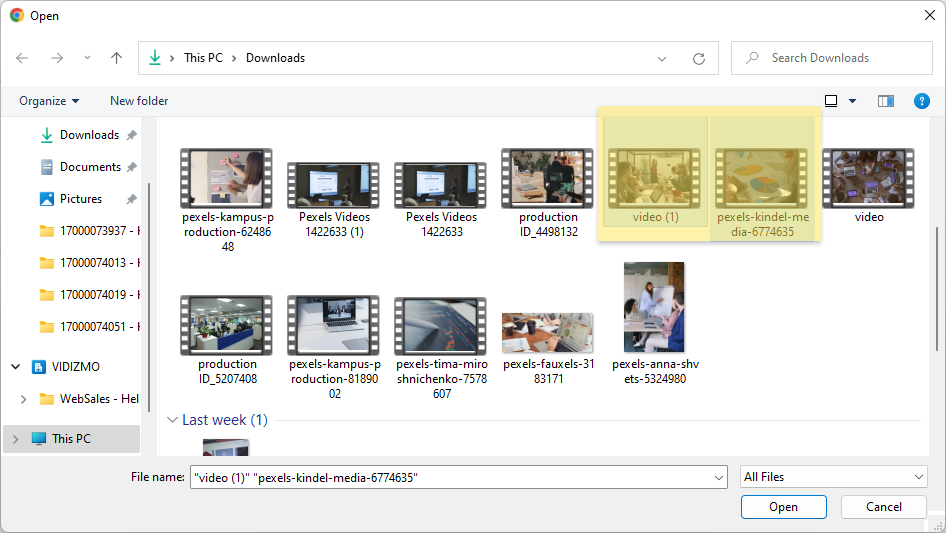Open the view options dropdown arrow
This screenshot has width=946, height=533.
pos(853,101)
